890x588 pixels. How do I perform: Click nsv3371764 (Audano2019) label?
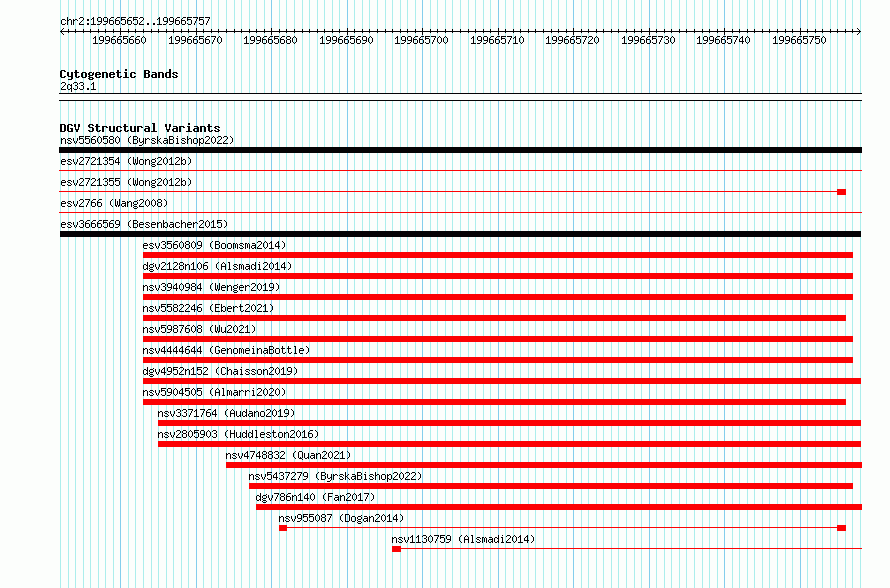226,413
